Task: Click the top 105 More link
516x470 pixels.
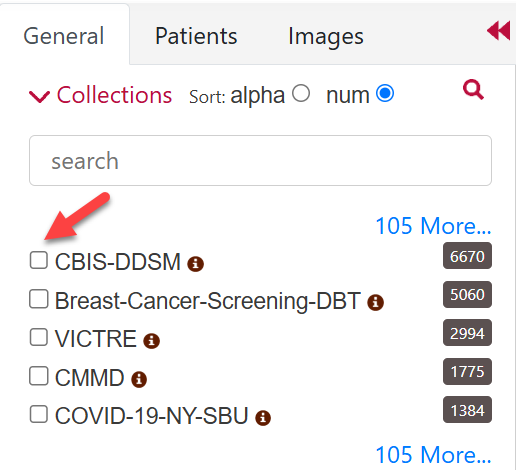Action: point(433,226)
